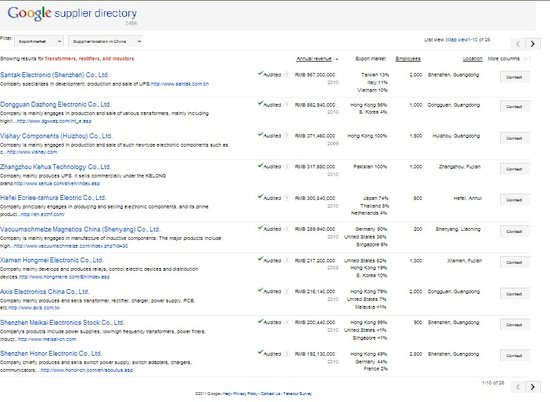
Task: Open Xiamen Hongmei Electronic Co., Ltd. listing
Action: [x=52, y=260]
